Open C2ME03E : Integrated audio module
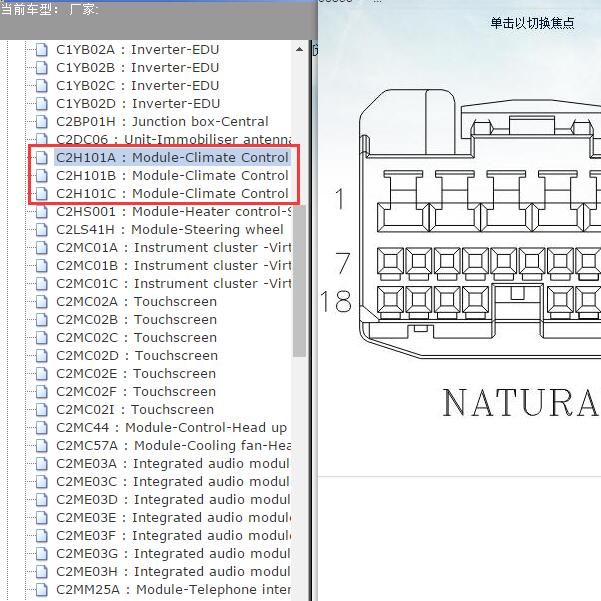Image resolution: width=601 pixels, height=601 pixels. 174,518
